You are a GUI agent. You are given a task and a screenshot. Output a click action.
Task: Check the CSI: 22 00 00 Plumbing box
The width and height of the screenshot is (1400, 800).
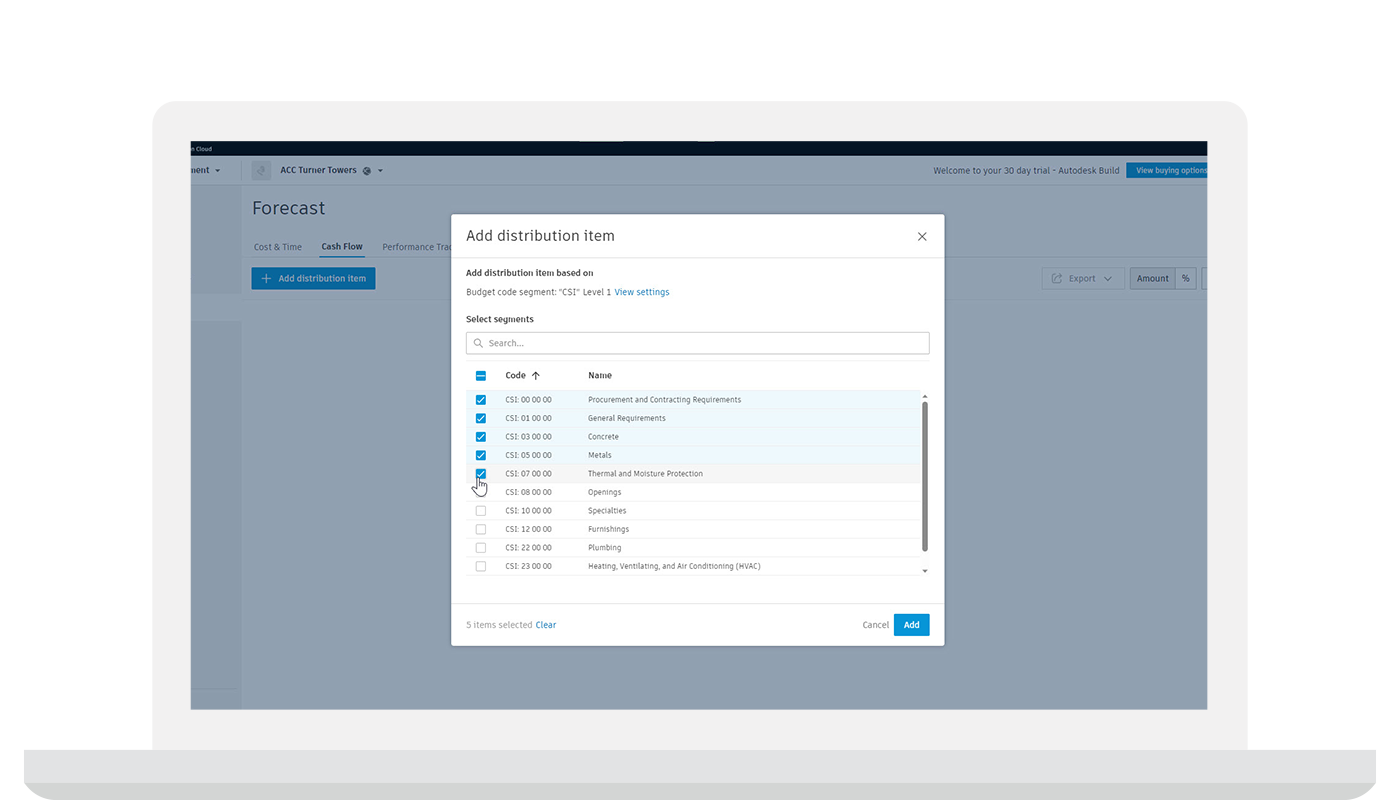coord(481,548)
